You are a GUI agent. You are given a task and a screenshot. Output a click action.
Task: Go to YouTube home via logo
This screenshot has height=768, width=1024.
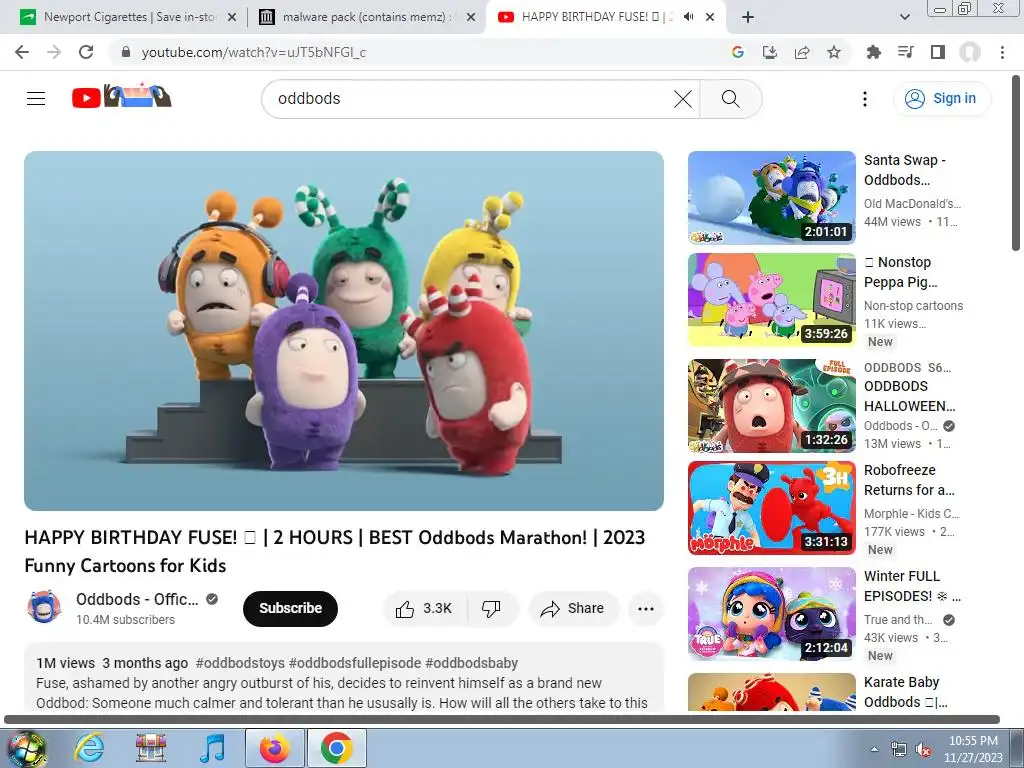[121, 97]
